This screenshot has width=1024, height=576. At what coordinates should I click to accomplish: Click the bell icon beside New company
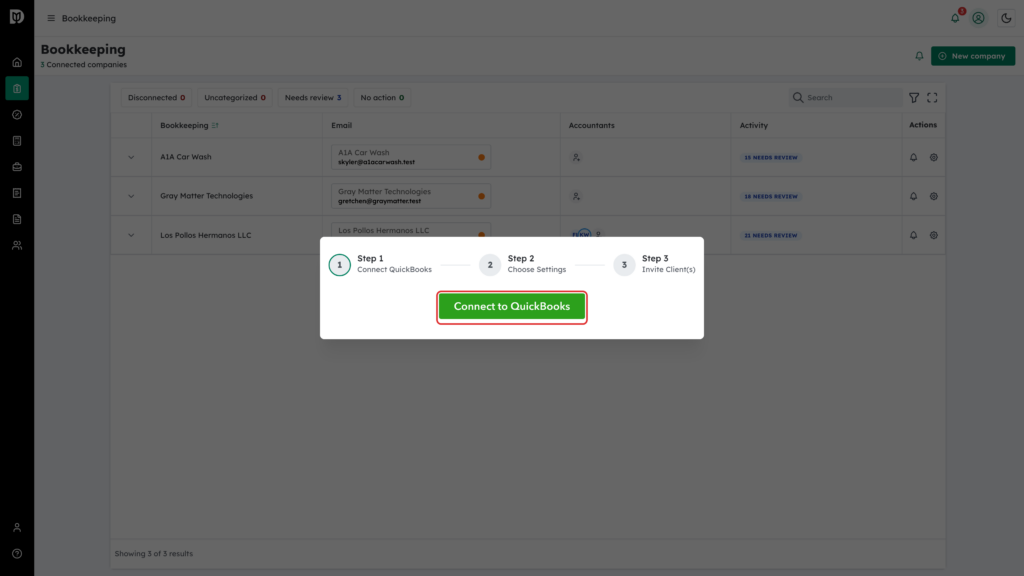click(x=919, y=56)
